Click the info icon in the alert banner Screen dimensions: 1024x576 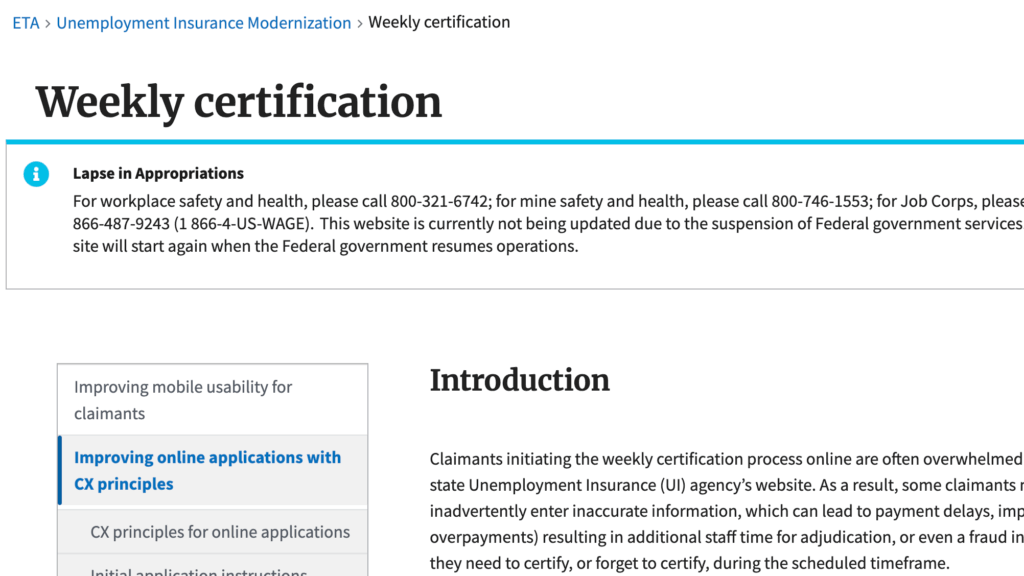click(36, 174)
